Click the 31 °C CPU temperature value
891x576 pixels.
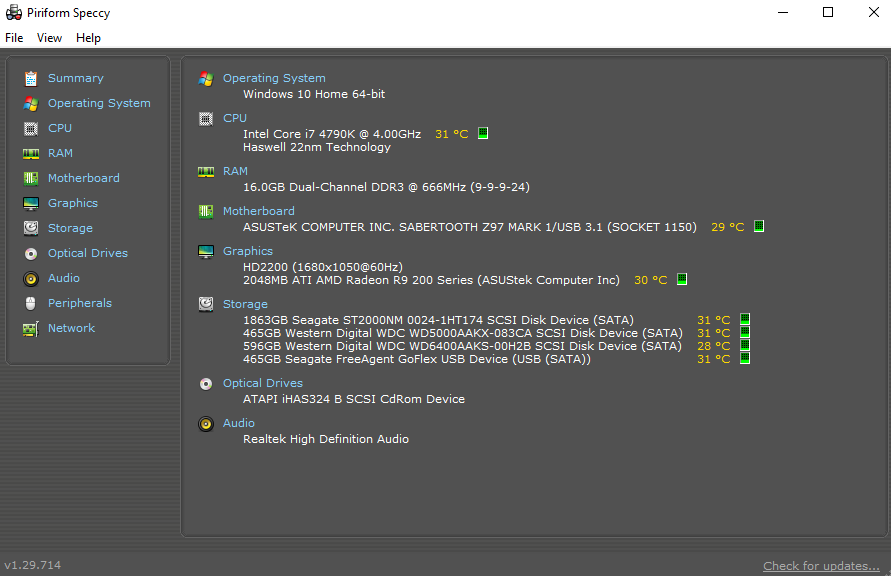[x=452, y=134]
